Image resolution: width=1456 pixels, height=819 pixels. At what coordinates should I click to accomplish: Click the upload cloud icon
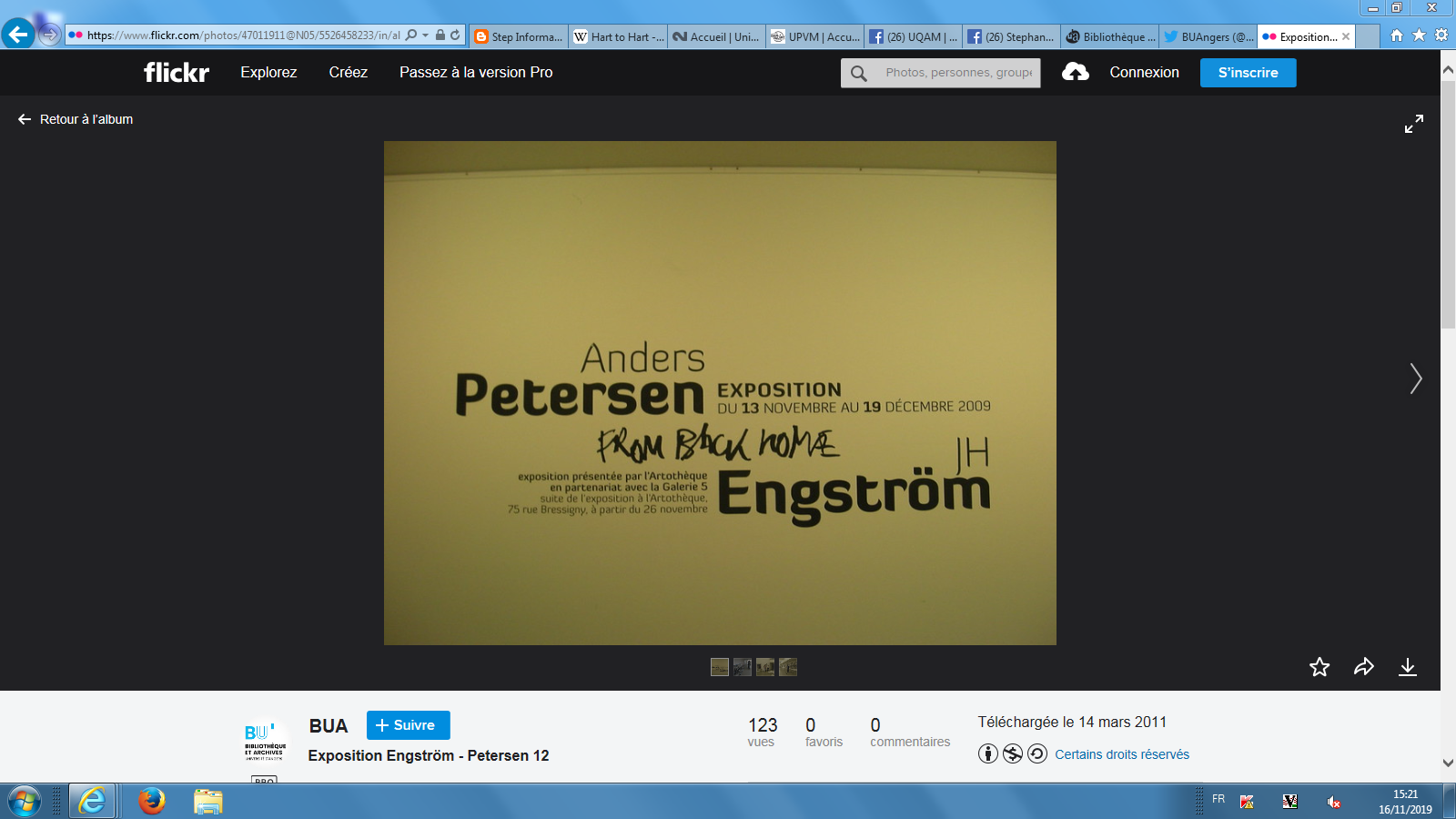tap(1075, 72)
